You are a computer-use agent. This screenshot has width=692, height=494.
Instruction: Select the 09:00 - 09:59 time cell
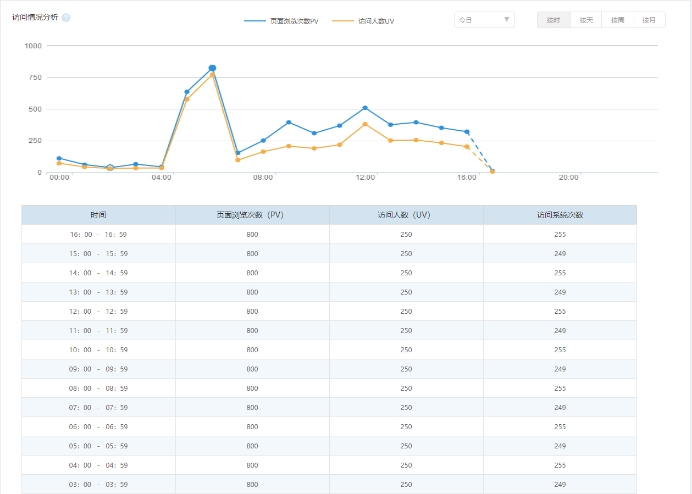(98, 369)
